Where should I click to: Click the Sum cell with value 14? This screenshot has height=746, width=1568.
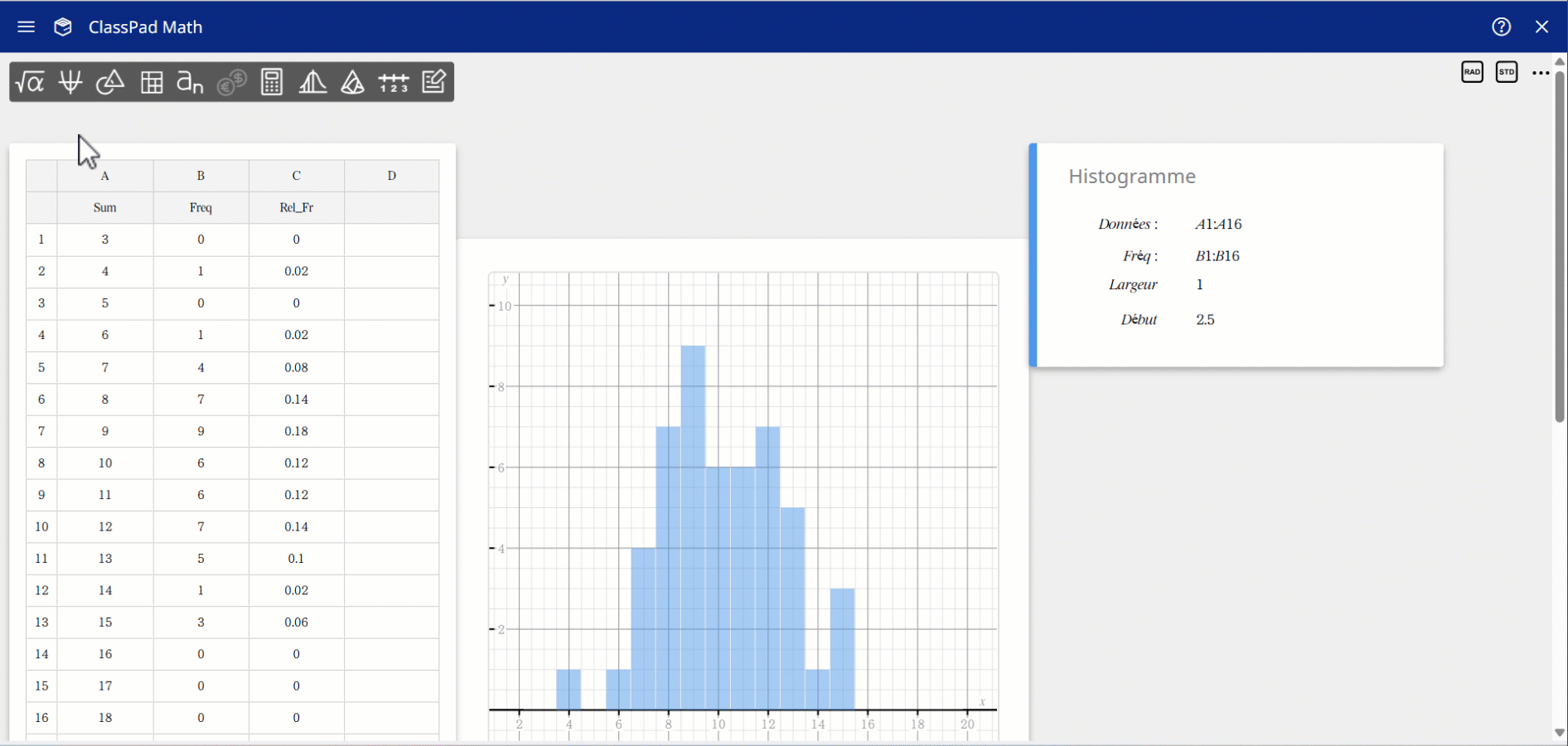tap(105, 590)
